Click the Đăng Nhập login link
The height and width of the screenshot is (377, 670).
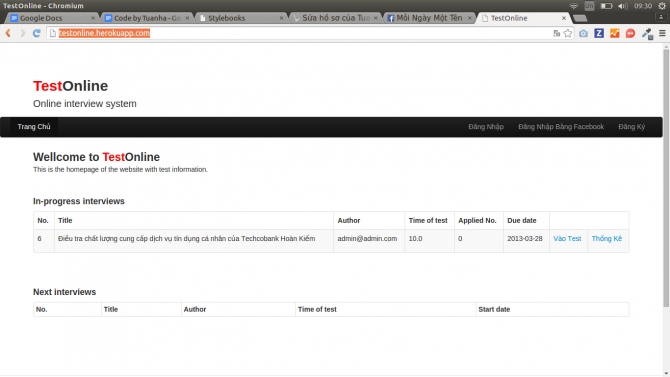coord(486,127)
